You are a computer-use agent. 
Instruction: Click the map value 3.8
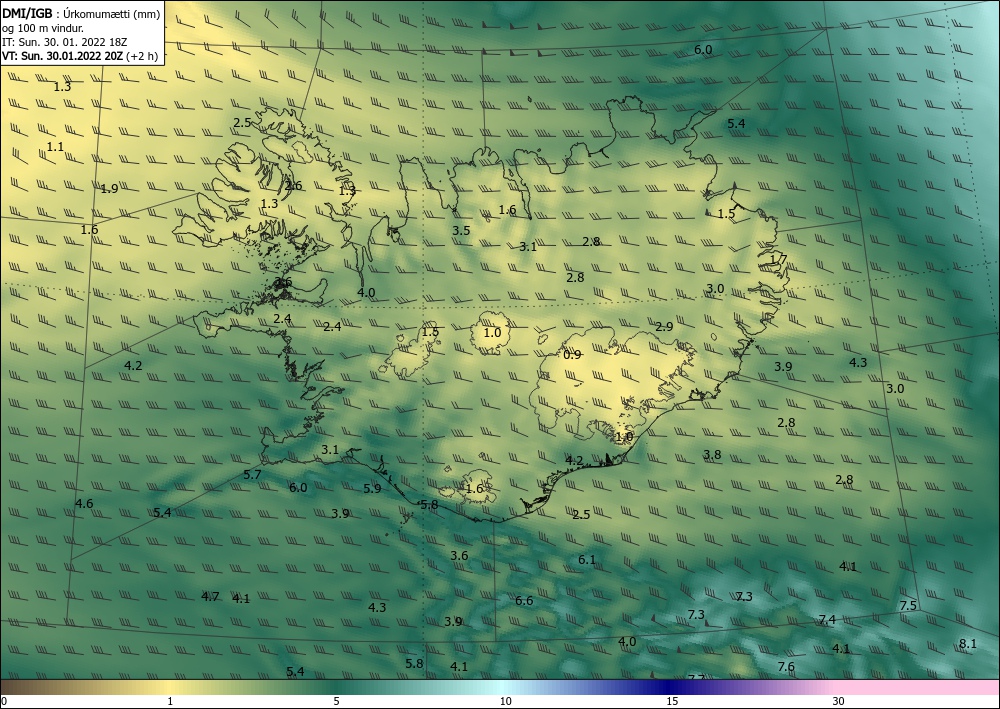pyautogui.click(x=712, y=455)
